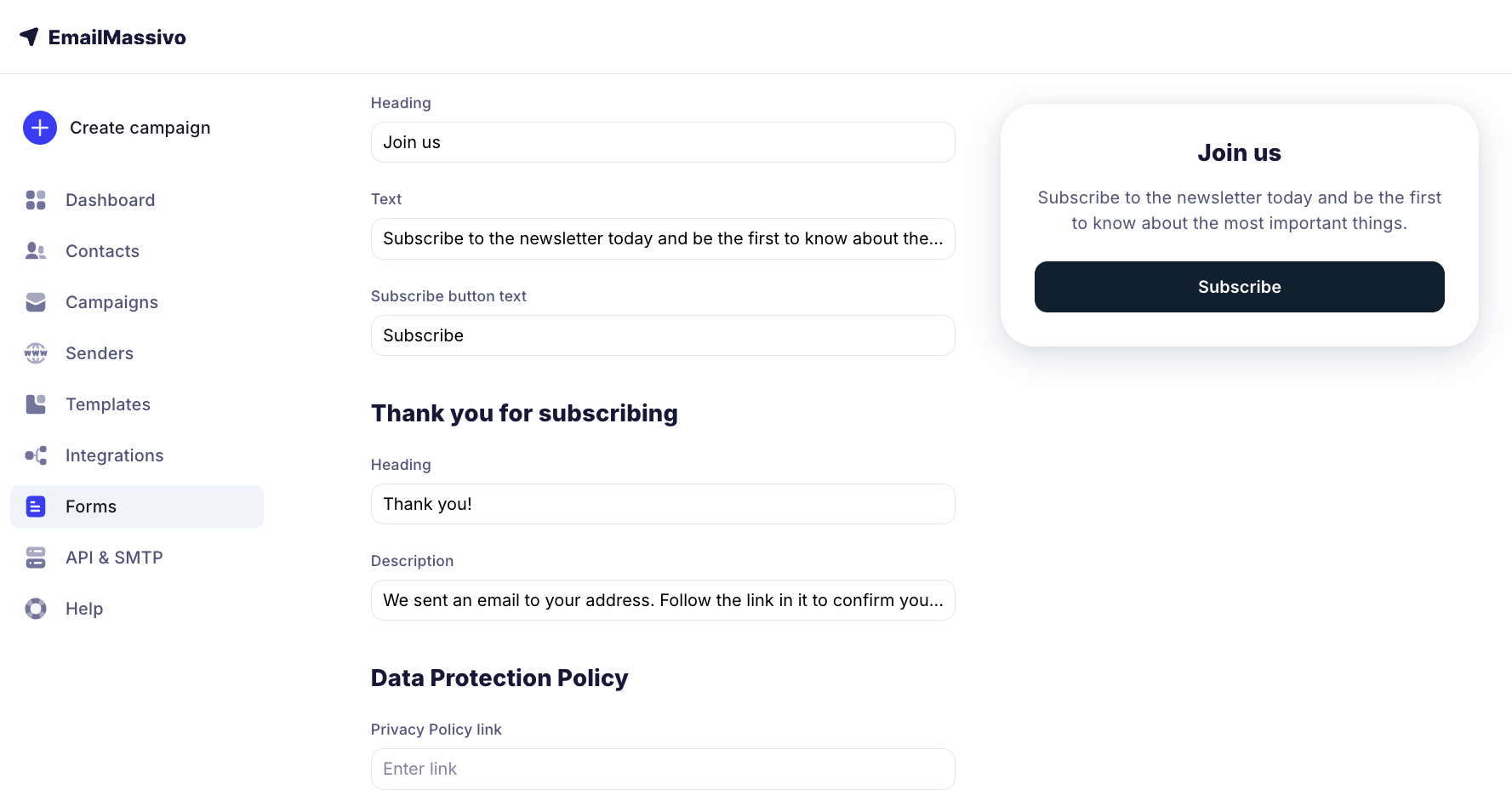Click the API & SMTP server icon
Viewport: 1512px width, 807px height.
(36, 558)
